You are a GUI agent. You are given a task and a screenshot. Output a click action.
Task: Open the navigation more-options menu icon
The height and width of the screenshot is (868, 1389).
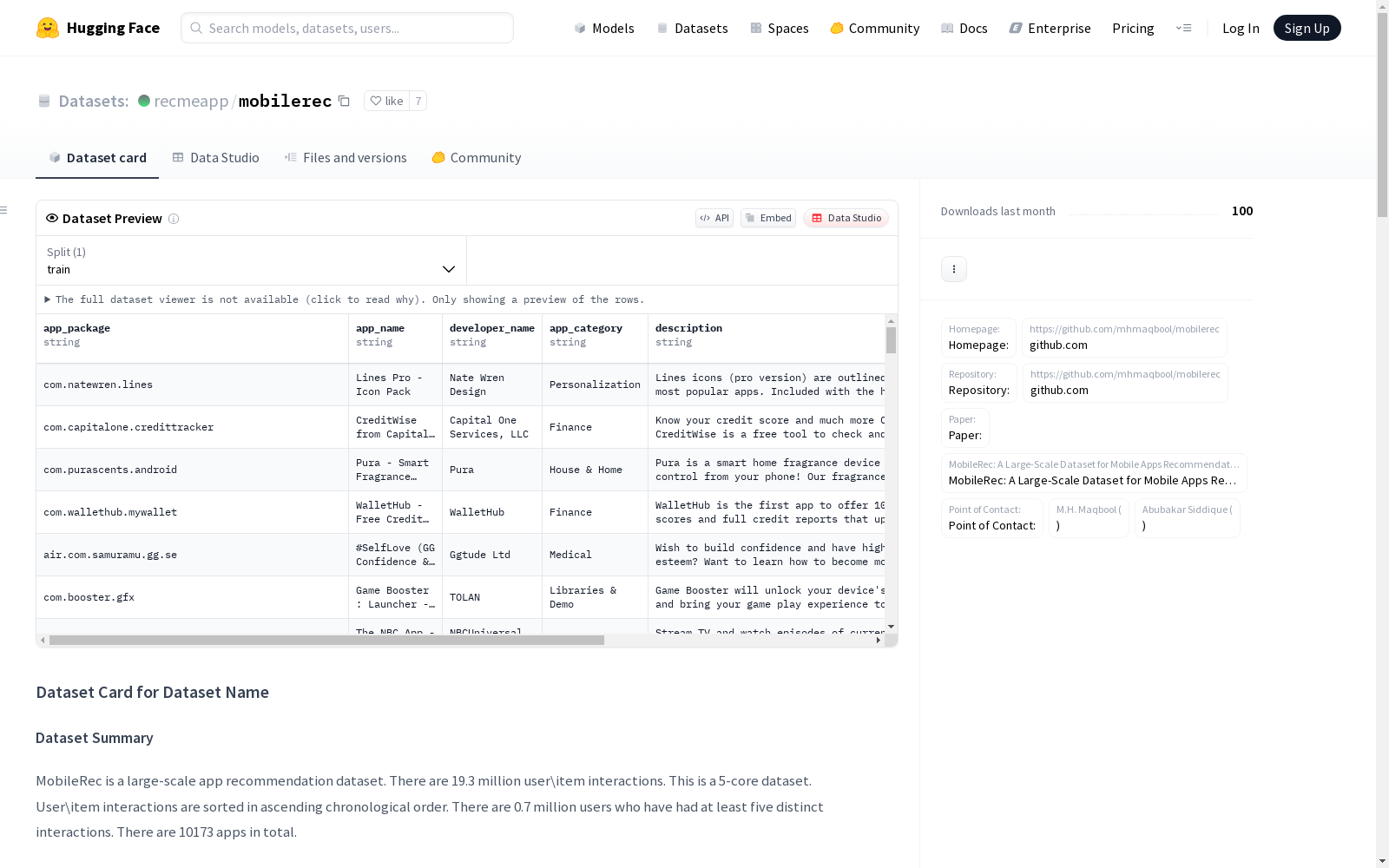point(1183,28)
